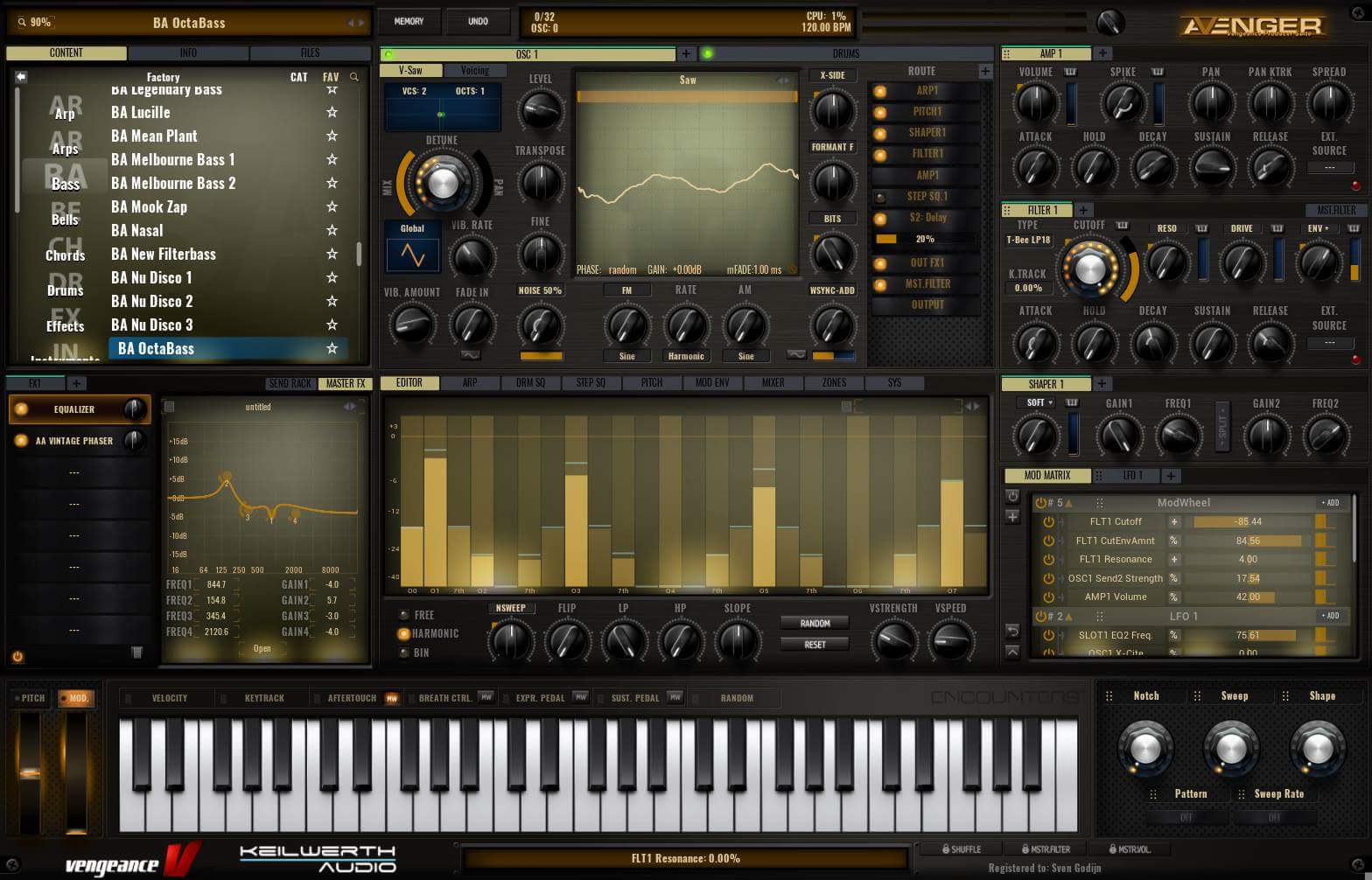The height and width of the screenshot is (880, 1372).
Task: Open the MOD ENV tab
Action: coord(712,383)
